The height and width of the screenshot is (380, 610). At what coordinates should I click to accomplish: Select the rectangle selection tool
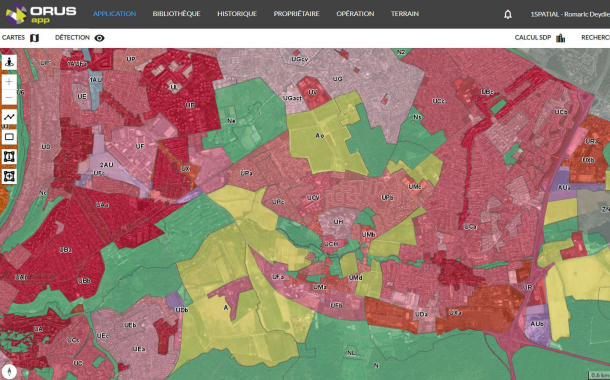9,137
